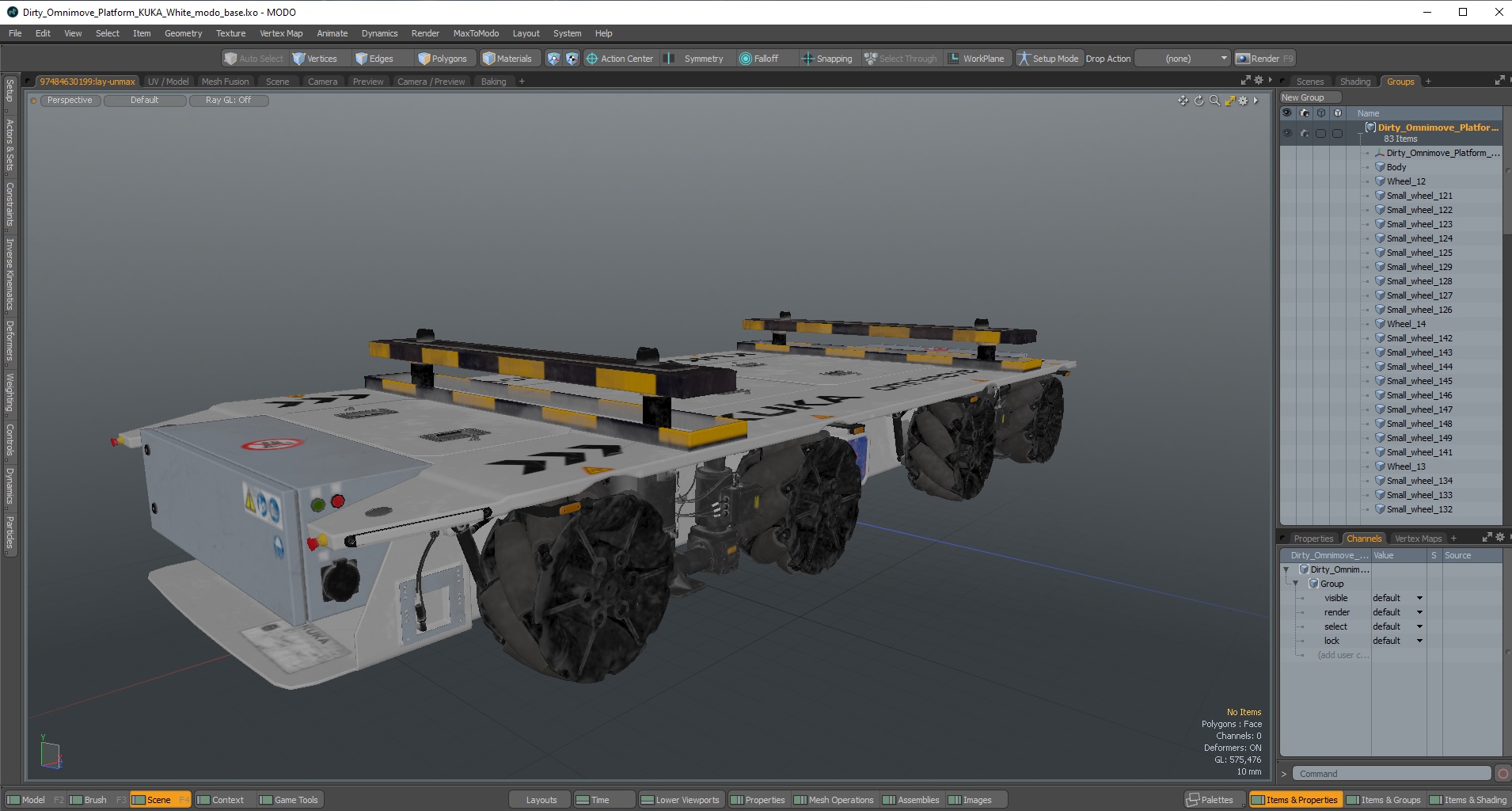This screenshot has height=811, width=1512.
Task: Toggle Symmetry in the toolbar
Action: click(694, 59)
